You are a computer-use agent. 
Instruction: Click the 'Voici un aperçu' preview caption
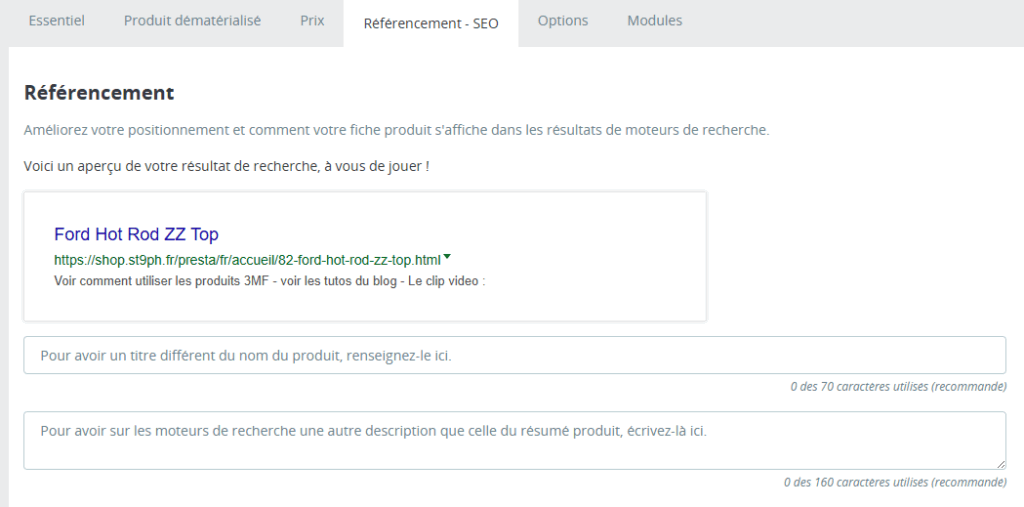[x=226, y=165]
